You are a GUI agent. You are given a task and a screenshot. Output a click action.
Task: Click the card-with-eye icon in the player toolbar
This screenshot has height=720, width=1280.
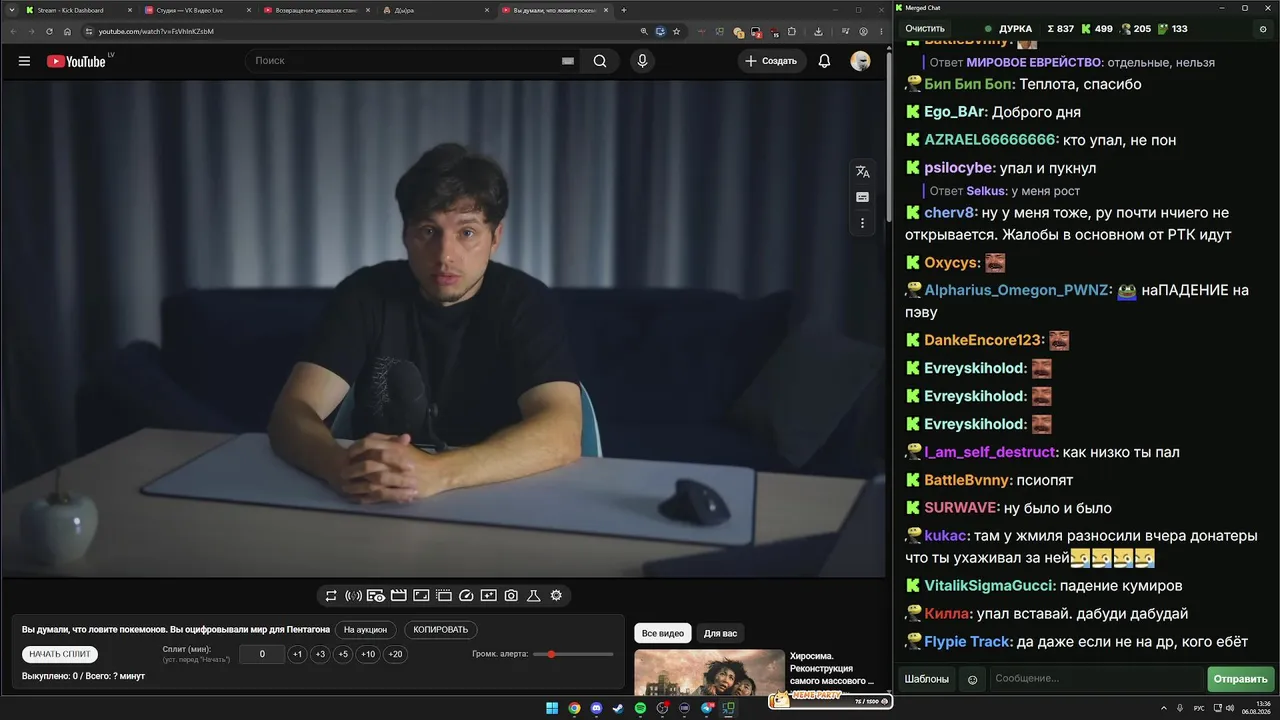coord(376,595)
